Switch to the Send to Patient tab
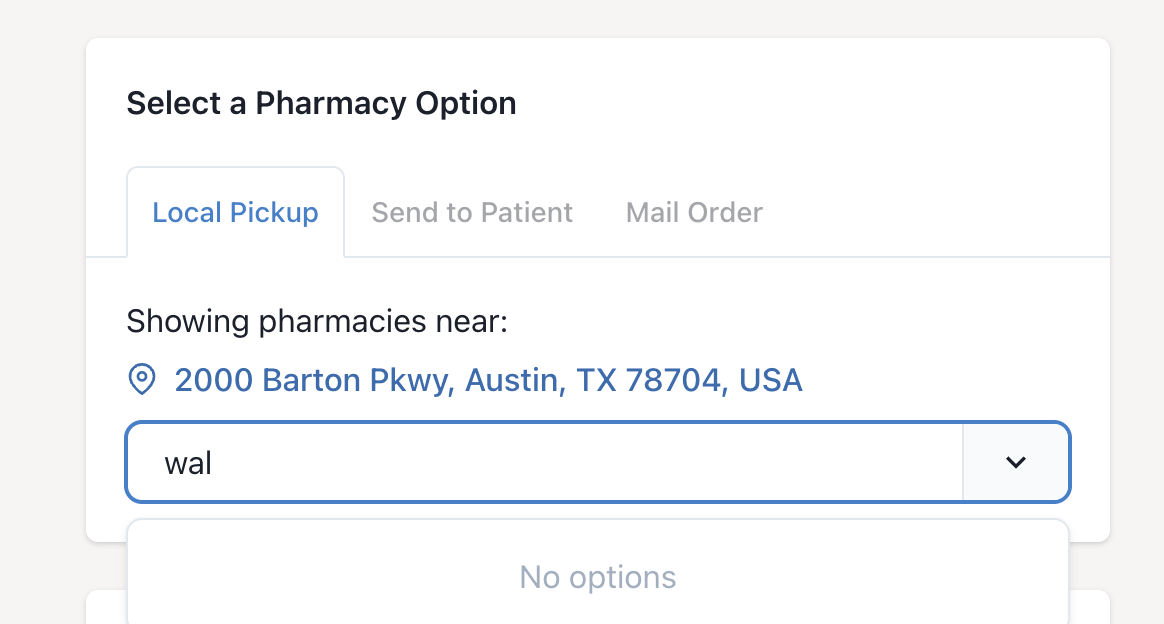This screenshot has width=1164, height=624. (x=471, y=212)
